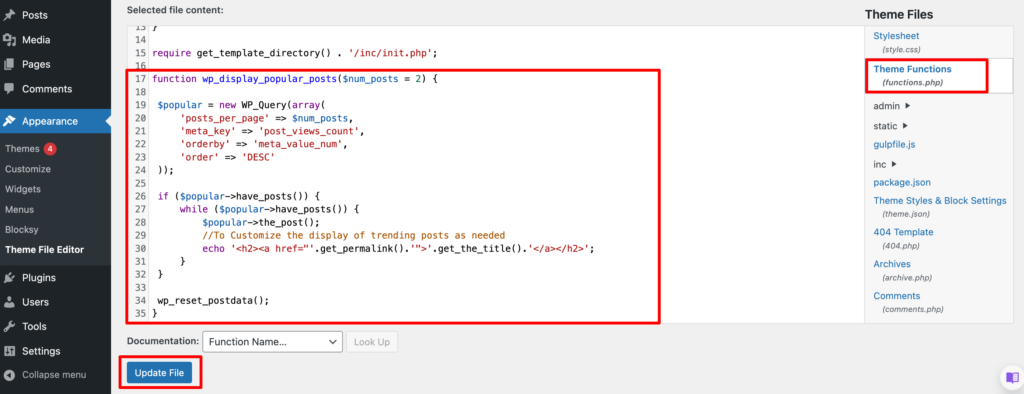Image resolution: width=1024 pixels, height=394 pixels.
Task: Click the Documentation label
Action: coord(162,341)
